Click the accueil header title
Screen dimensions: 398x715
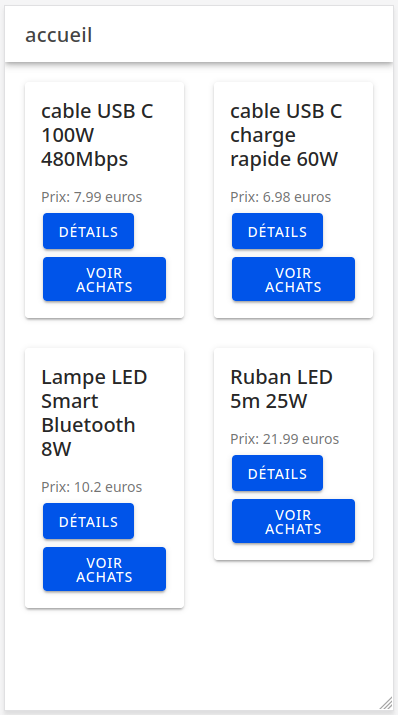click(x=59, y=35)
